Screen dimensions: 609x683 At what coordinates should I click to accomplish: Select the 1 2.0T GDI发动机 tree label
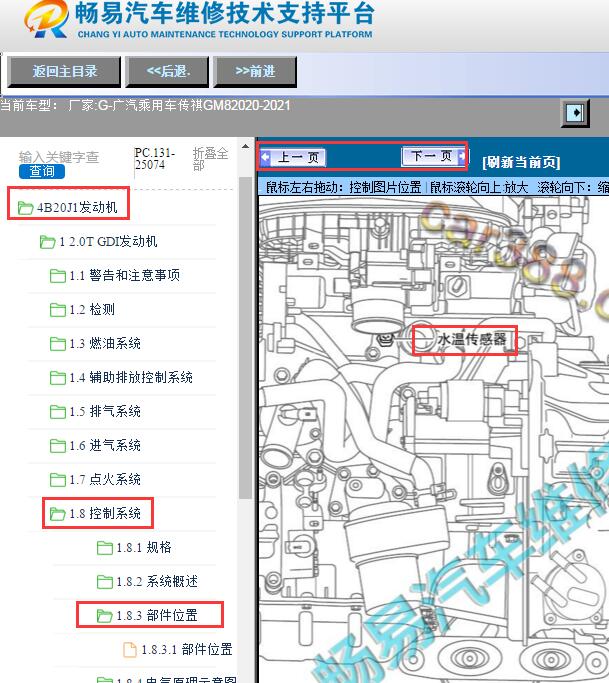108,241
